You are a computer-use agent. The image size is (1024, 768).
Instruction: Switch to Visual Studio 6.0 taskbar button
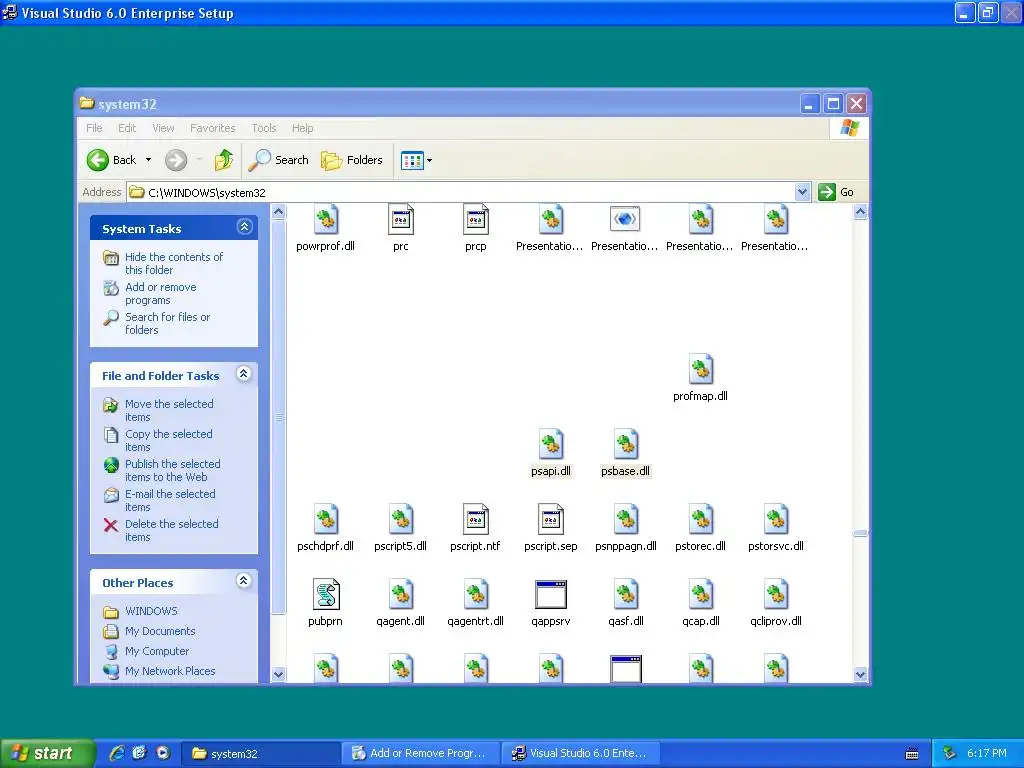(581, 753)
